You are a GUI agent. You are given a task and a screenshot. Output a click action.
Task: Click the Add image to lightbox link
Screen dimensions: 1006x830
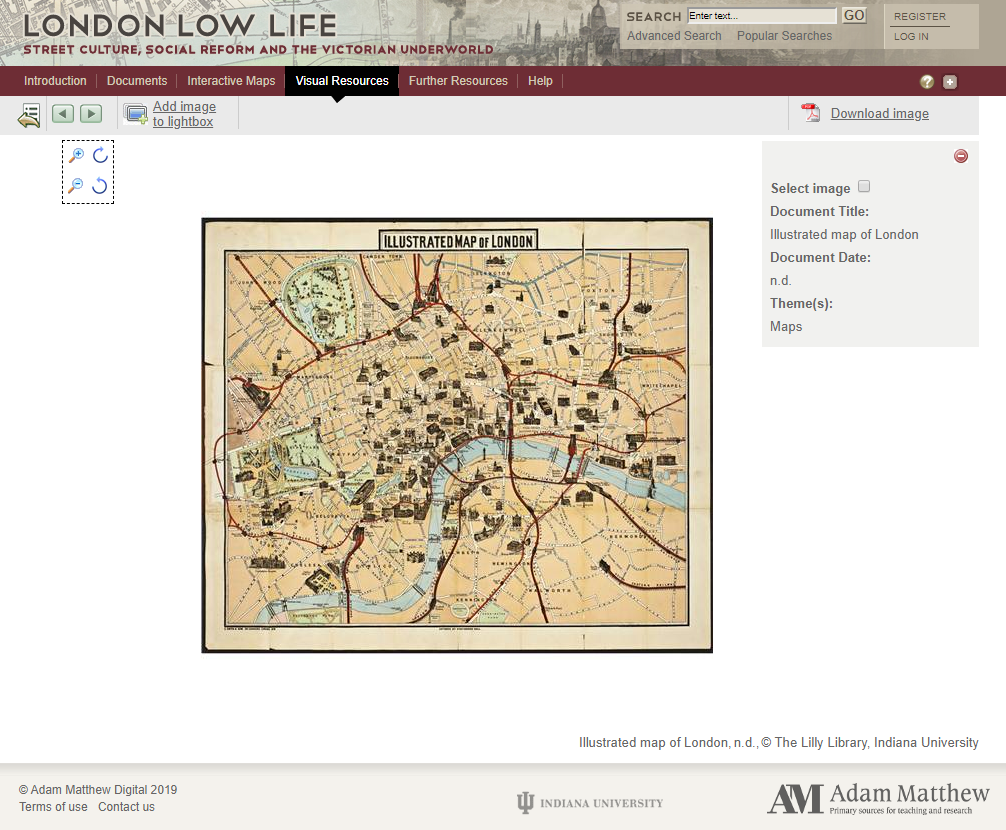coord(184,114)
